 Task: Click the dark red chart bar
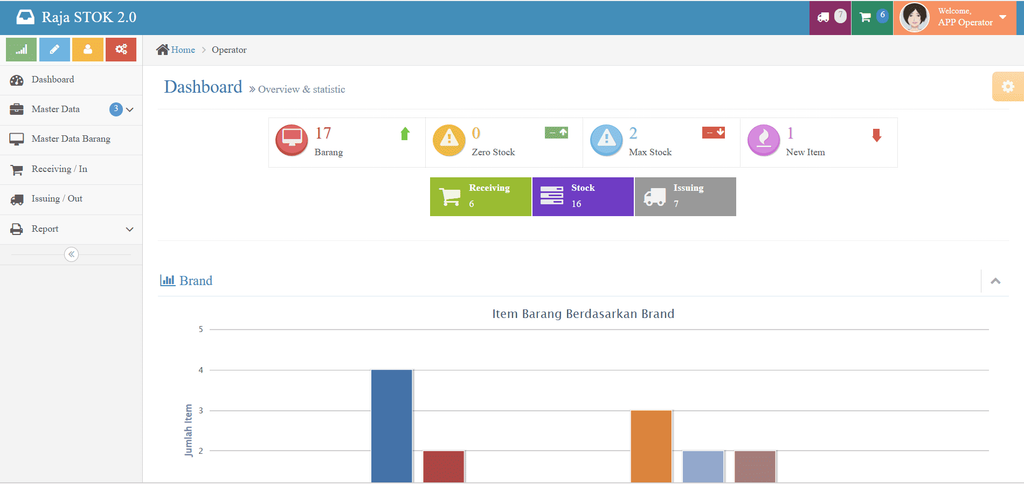443,466
